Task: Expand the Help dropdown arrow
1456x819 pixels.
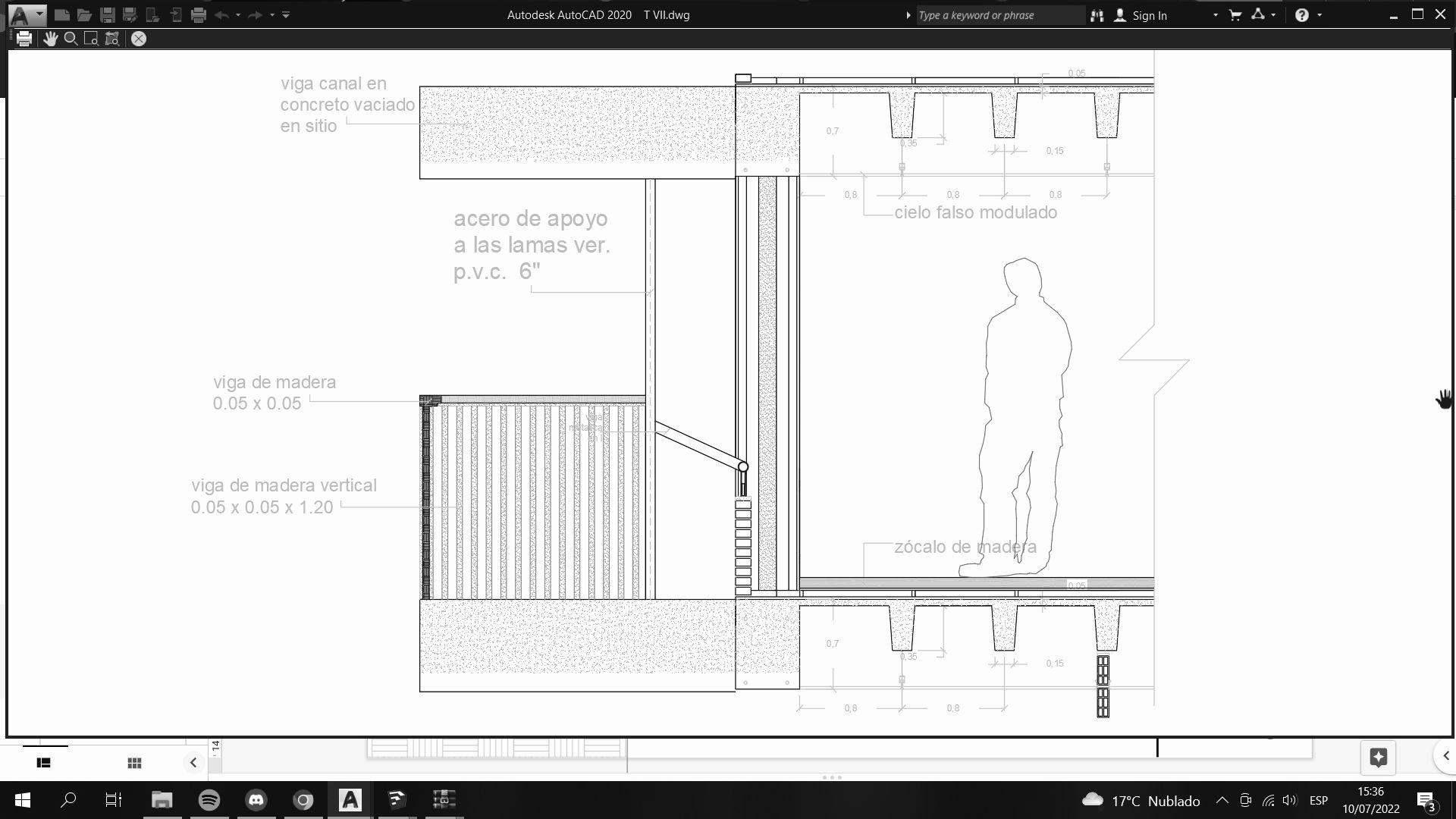Action: (1319, 14)
